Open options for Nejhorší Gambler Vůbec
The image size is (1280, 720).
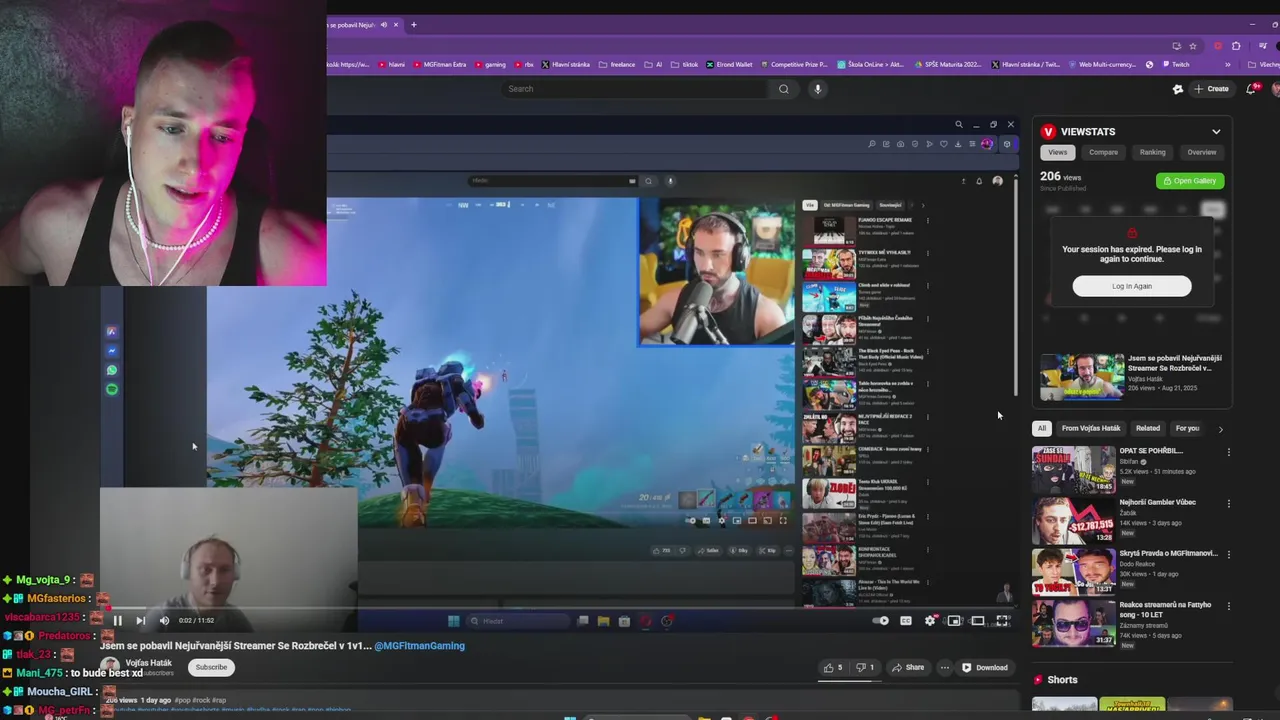[1228, 503]
